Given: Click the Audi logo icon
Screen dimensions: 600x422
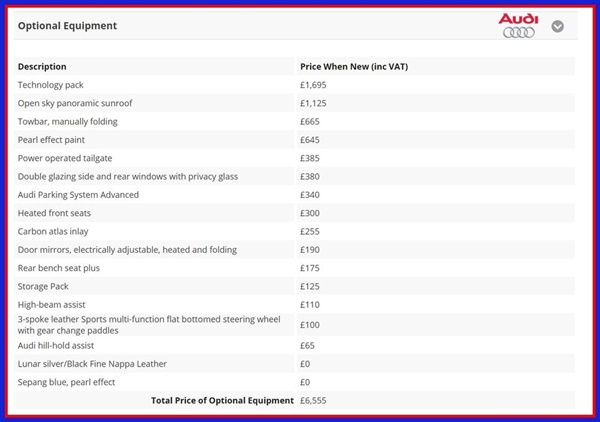Looking at the screenshot, I should 518,25.
